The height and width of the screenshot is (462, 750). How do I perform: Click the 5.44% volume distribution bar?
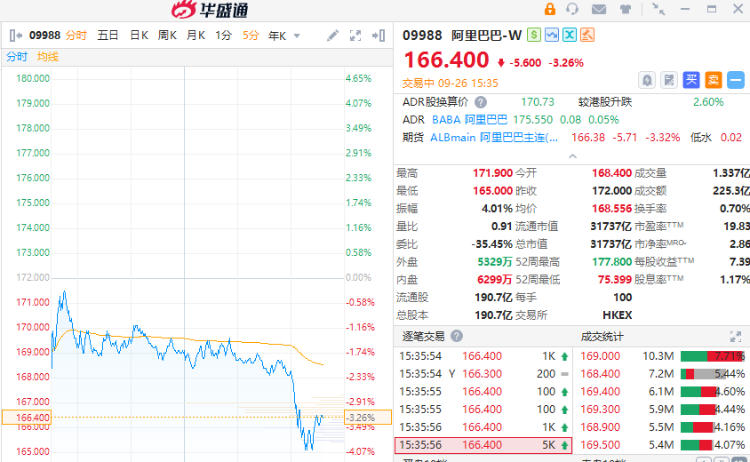click(x=713, y=374)
